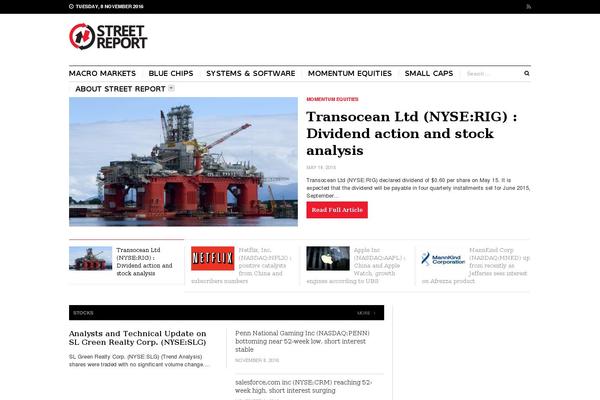Screen dimensions: 600x400
Task: Open the About Street Report menu
Action: pos(120,89)
